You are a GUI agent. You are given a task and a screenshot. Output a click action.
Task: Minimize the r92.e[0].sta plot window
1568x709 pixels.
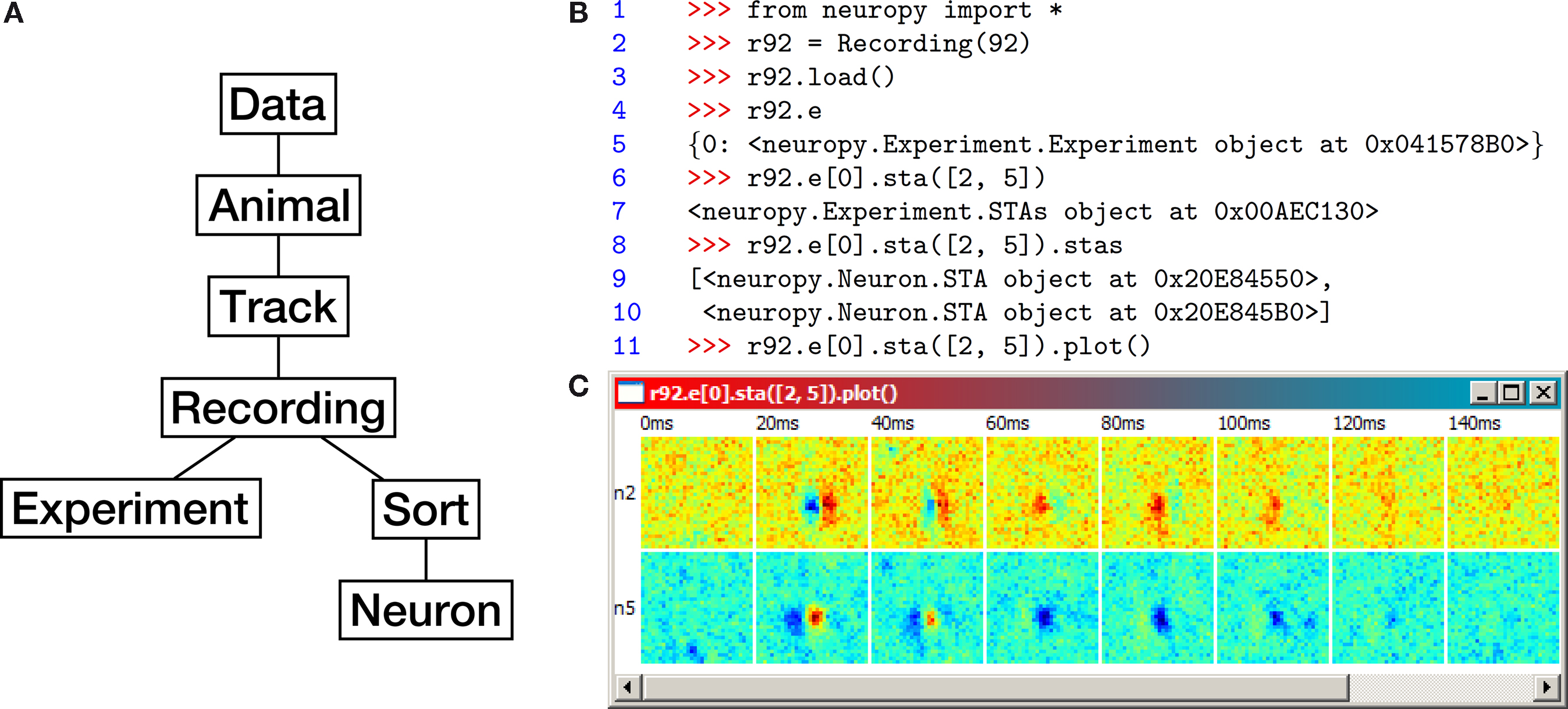click(1483, 393)
